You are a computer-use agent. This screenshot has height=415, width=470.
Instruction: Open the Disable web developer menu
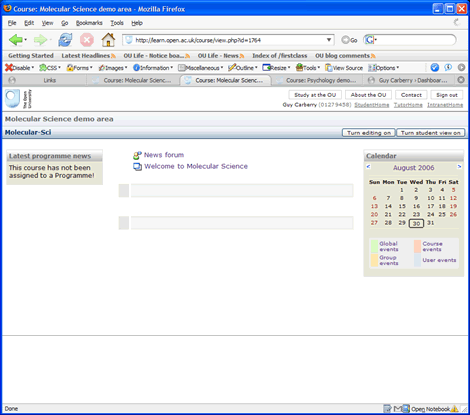[x=19, y=68]
